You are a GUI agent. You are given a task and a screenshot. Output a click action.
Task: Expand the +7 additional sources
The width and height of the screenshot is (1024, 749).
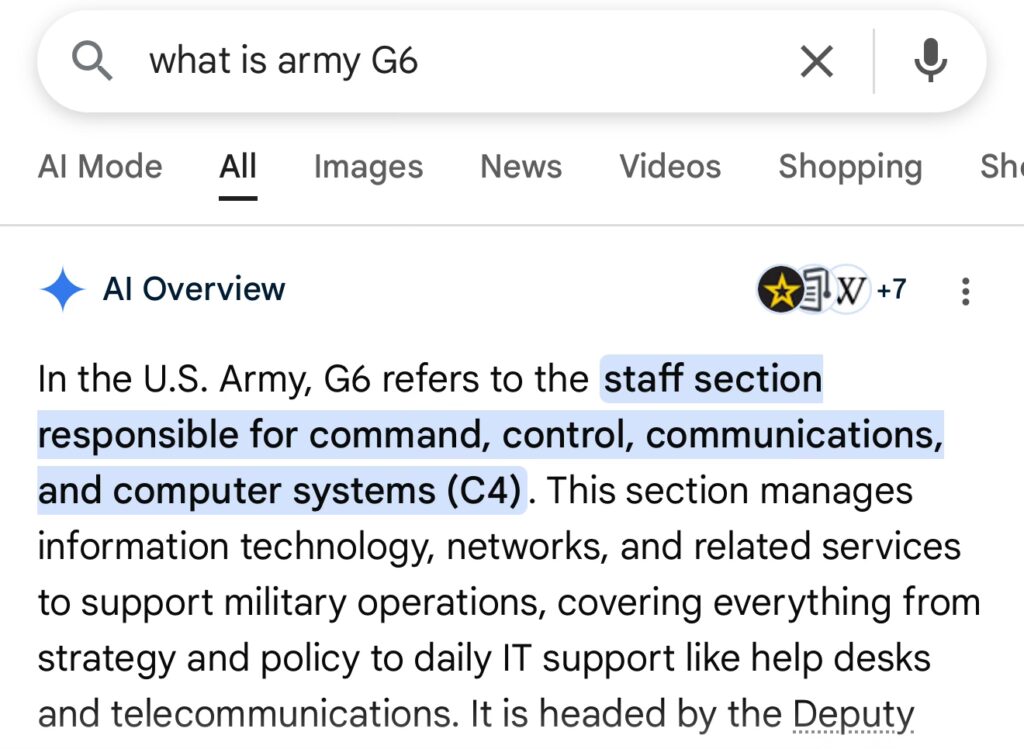tap(891, 291)
